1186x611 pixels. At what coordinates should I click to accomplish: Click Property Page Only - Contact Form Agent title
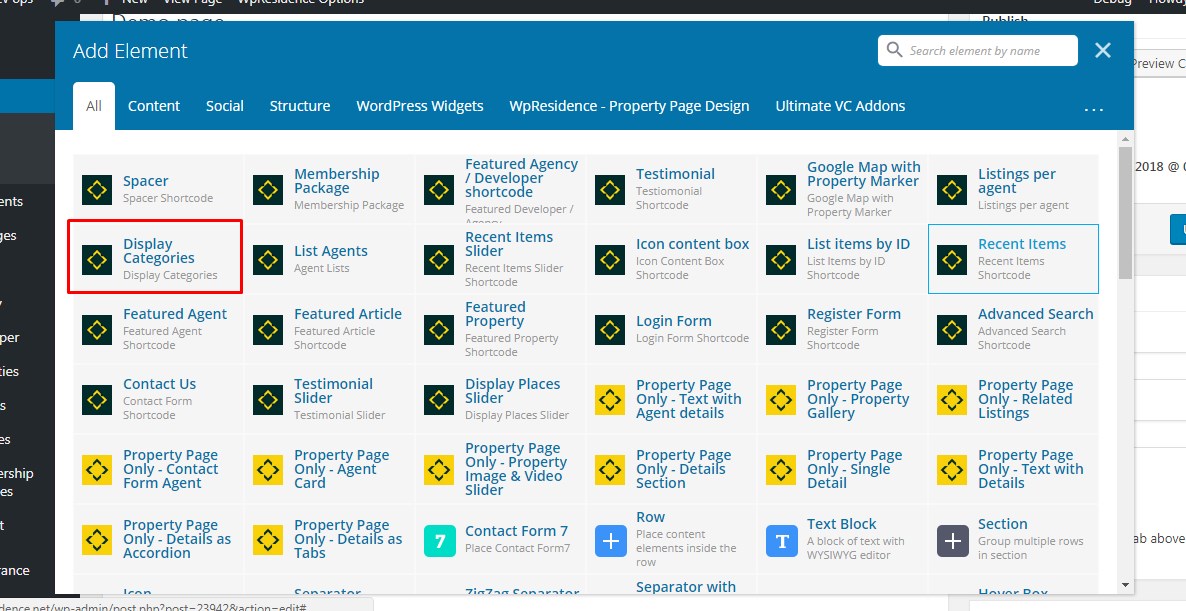[170, 469]
